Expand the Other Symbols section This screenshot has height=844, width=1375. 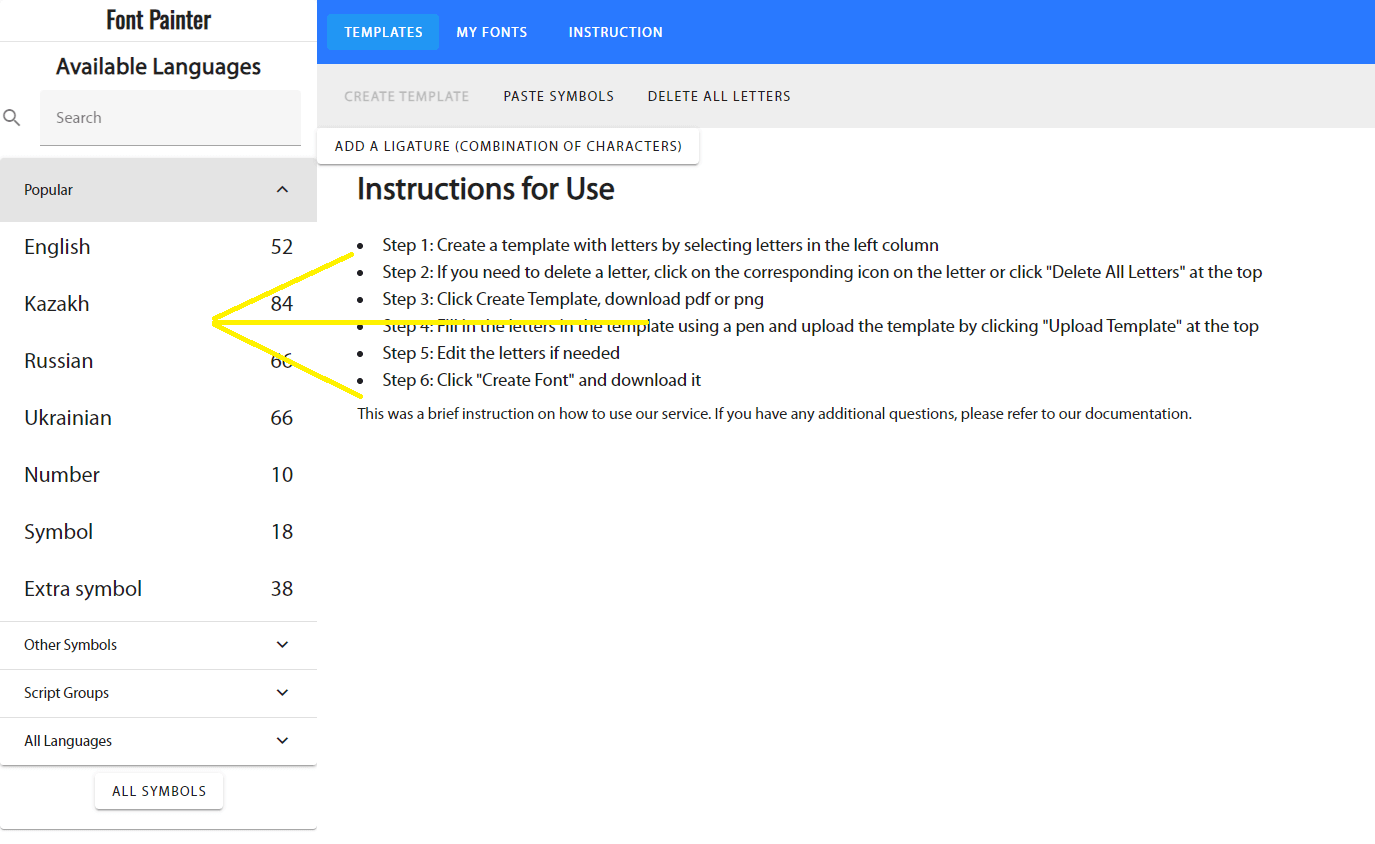pos(158,645)
